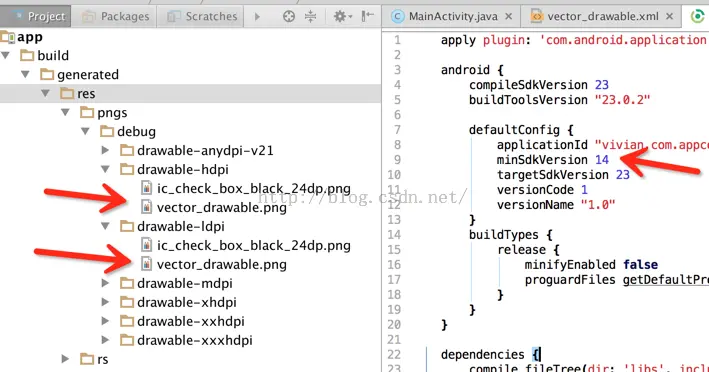Click Collapse All icon in project toolbar
Image resolution: width=709 pixels, height=372 pixels.
(x=311, y=17)
